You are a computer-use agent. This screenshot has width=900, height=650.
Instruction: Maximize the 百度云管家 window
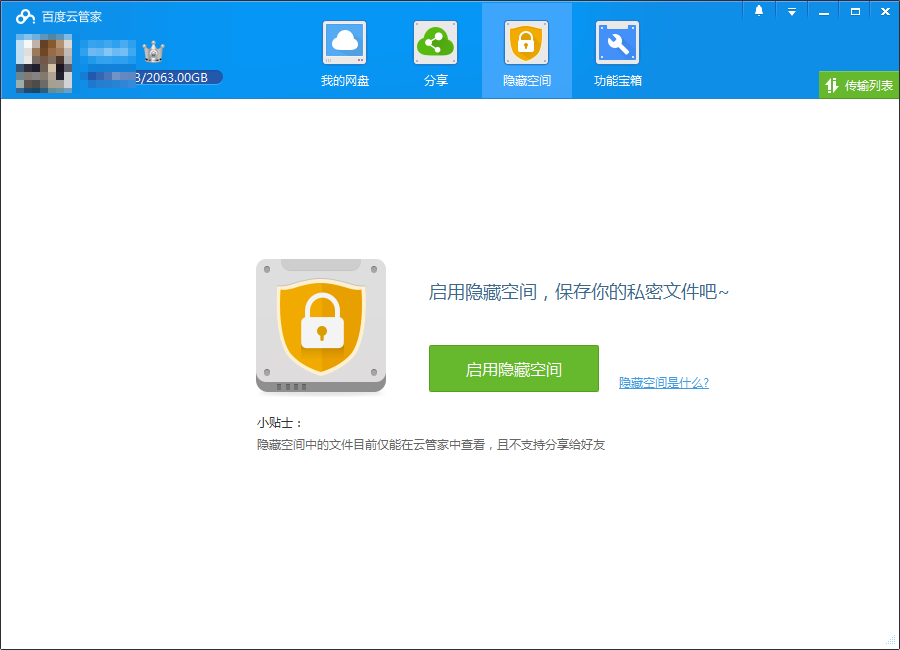pos(855,11)
